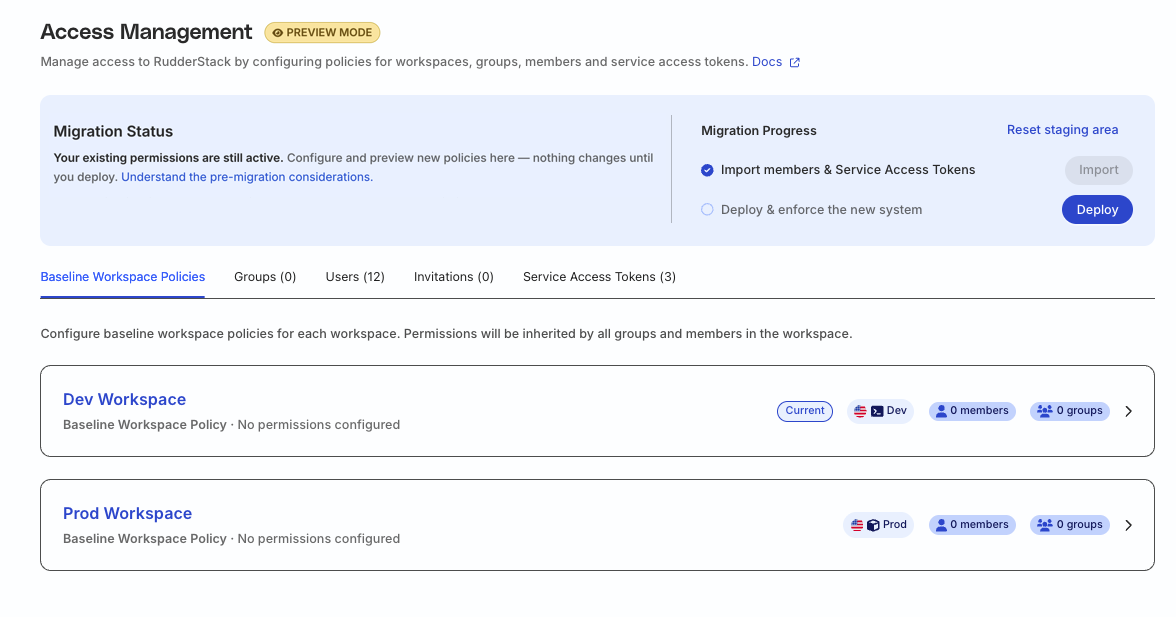
Task: Open the Dev Workspace title link
Action: 124,400
